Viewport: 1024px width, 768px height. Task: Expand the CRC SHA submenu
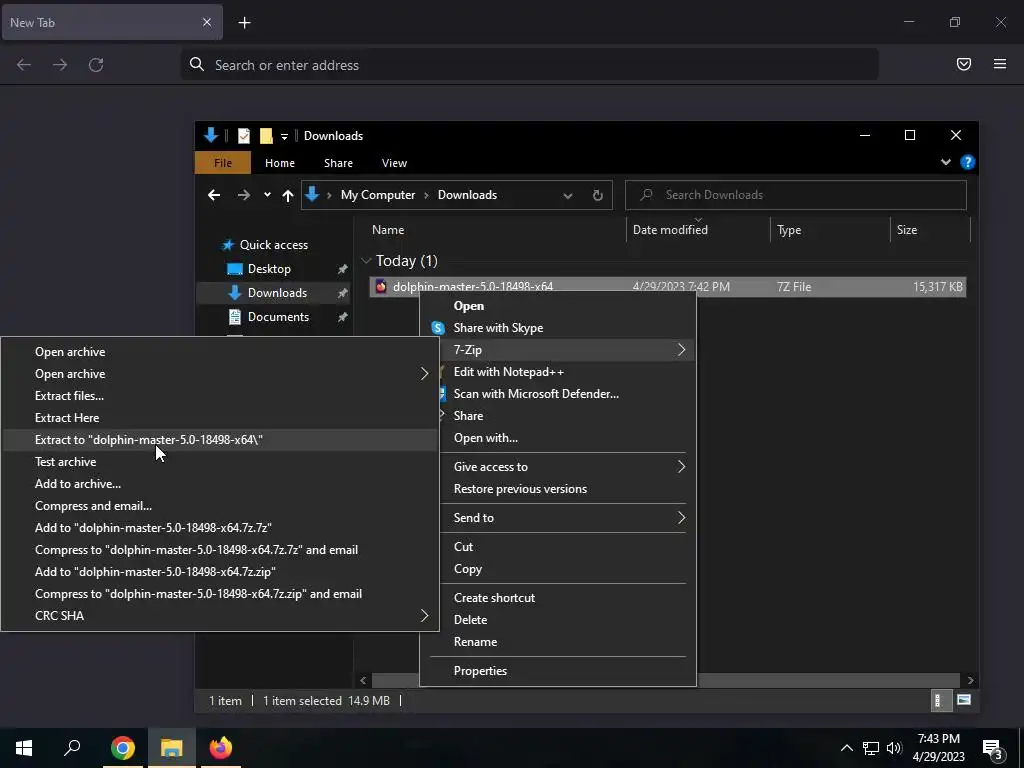coord(220,615)
